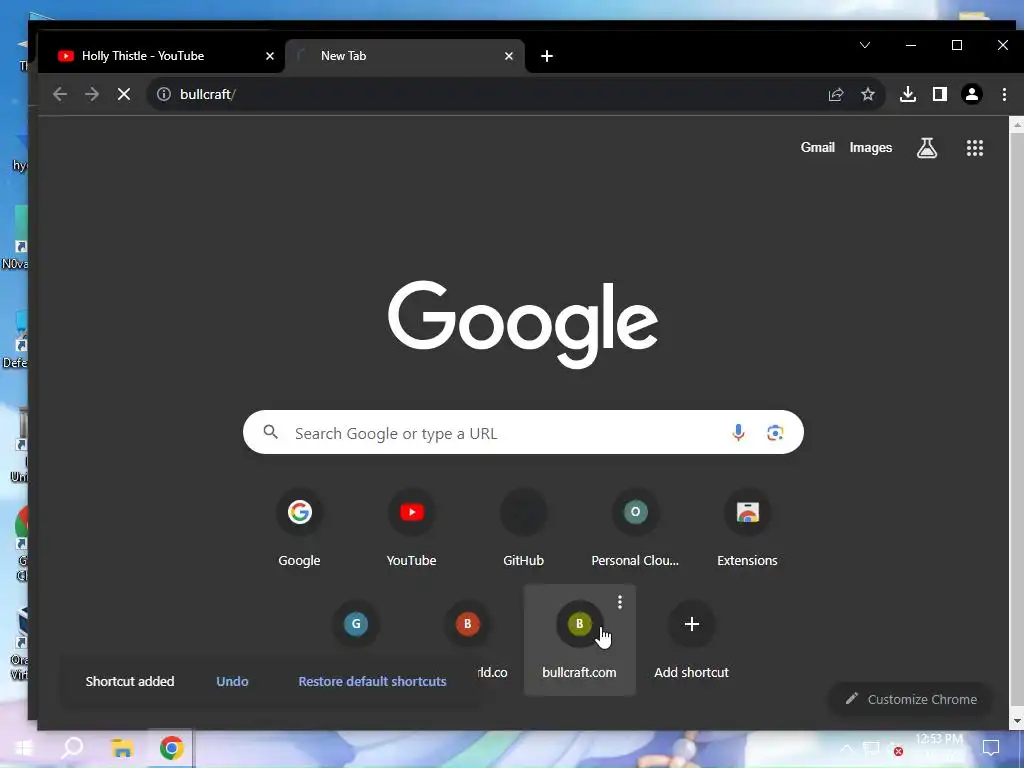This screenshot has height=768, width=1024.
Task: Open the tab search chevron dropdown
Action: pos(865,45)
